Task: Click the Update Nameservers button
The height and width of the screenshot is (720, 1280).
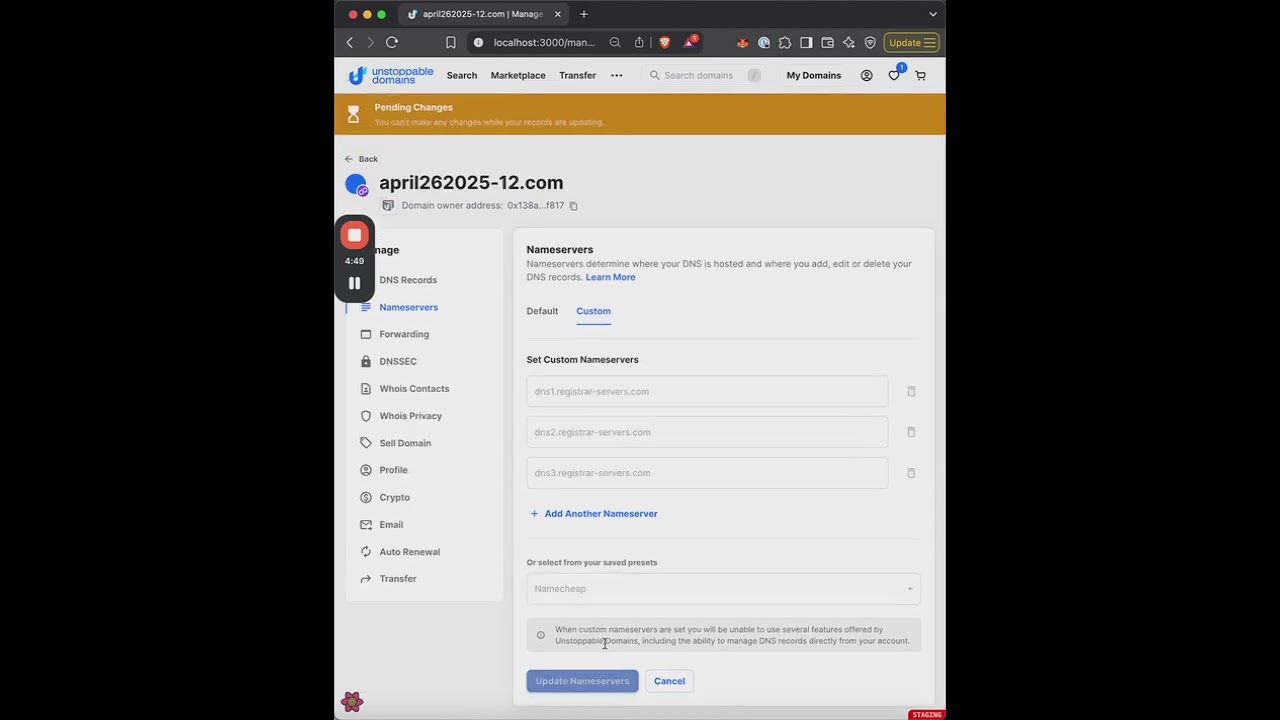Action: pyautogui.click(x=582, y=681)
